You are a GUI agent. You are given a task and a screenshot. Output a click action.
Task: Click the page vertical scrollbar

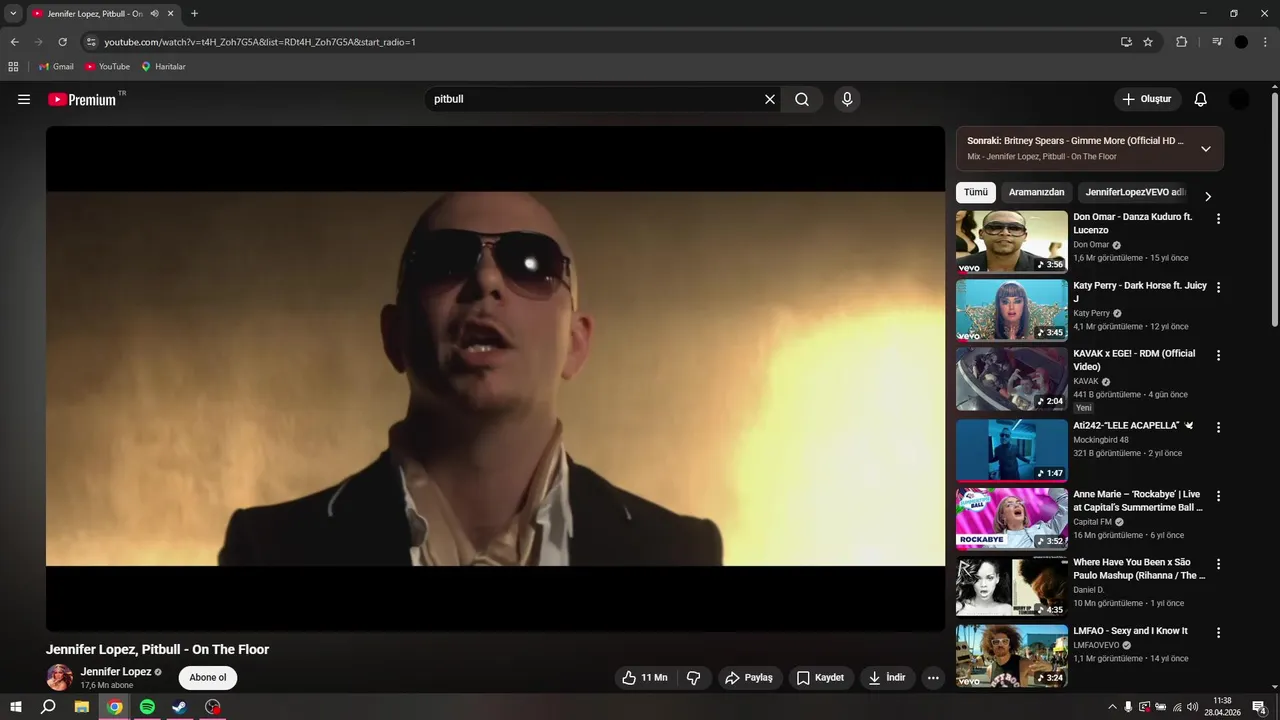[x=1275, y=208]
